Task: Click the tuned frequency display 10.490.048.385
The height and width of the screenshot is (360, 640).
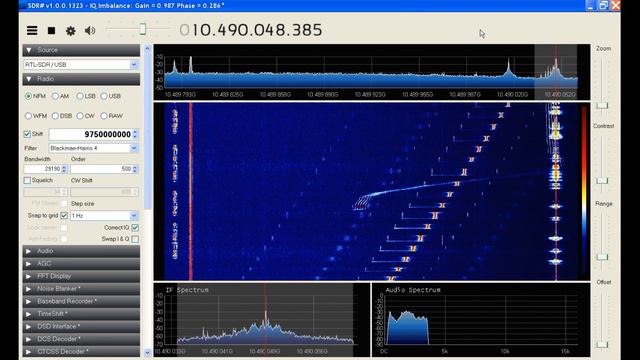Action: (251, 30)
